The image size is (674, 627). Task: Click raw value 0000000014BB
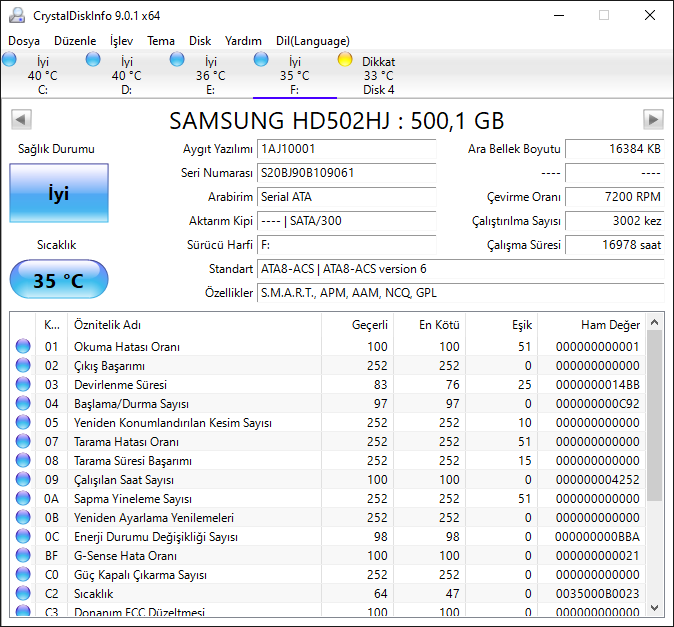coord(597,385)
